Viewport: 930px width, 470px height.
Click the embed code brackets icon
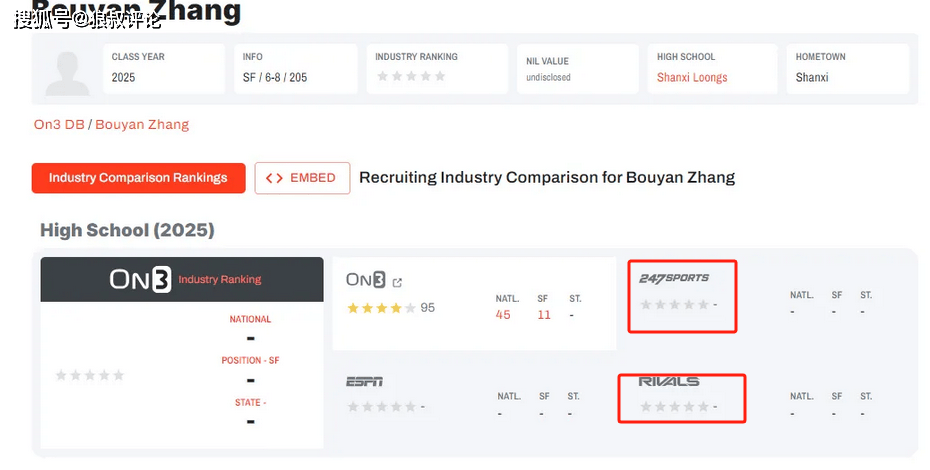274,178
